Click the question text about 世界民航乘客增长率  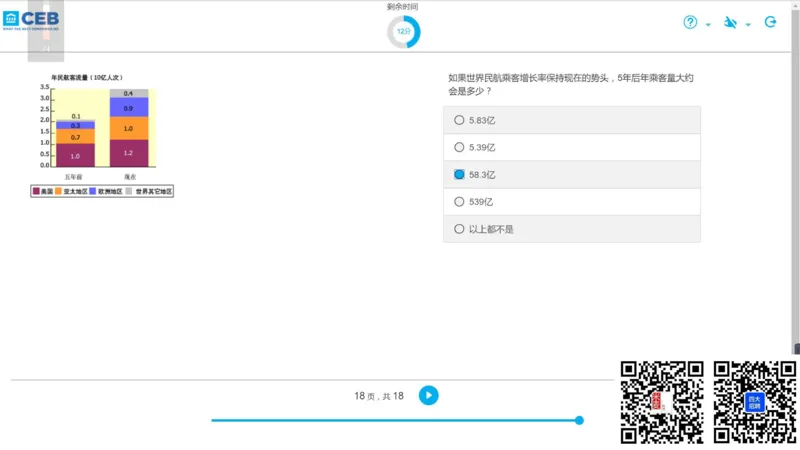point(570,85)
